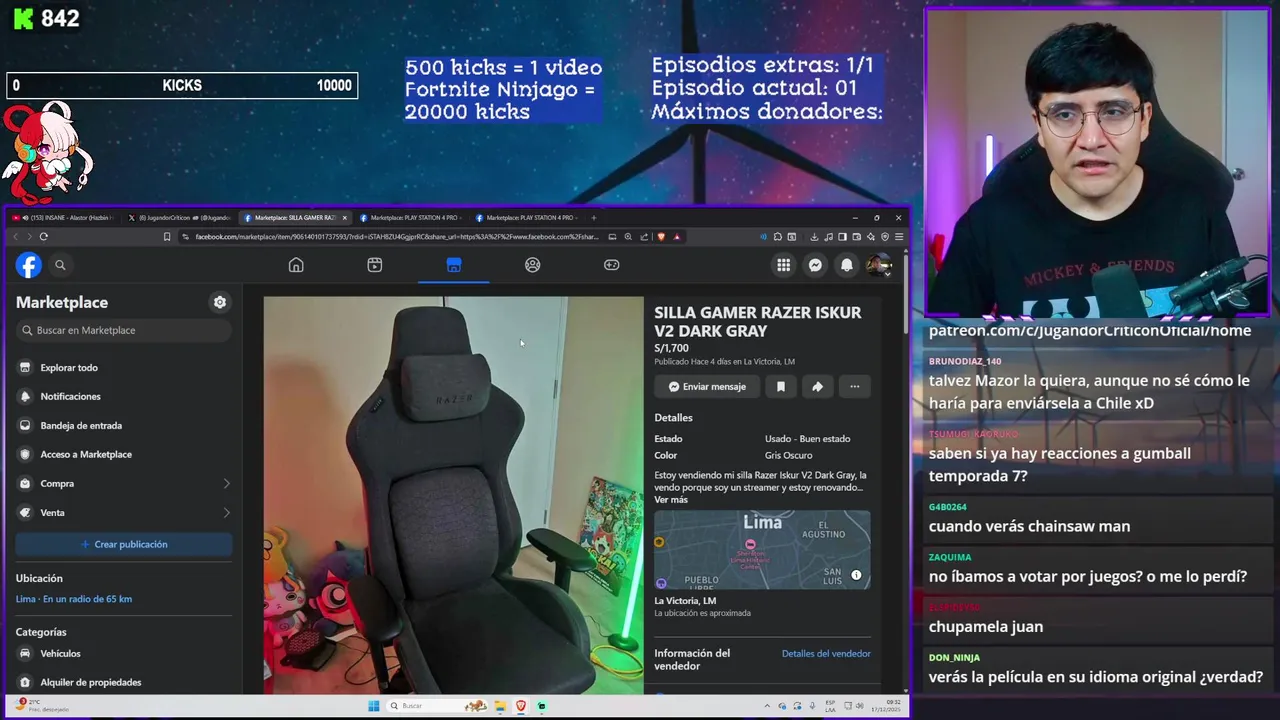Screen dimensions: 1280x720
Task: Go to Facebook Home icon
Action: 296,265
